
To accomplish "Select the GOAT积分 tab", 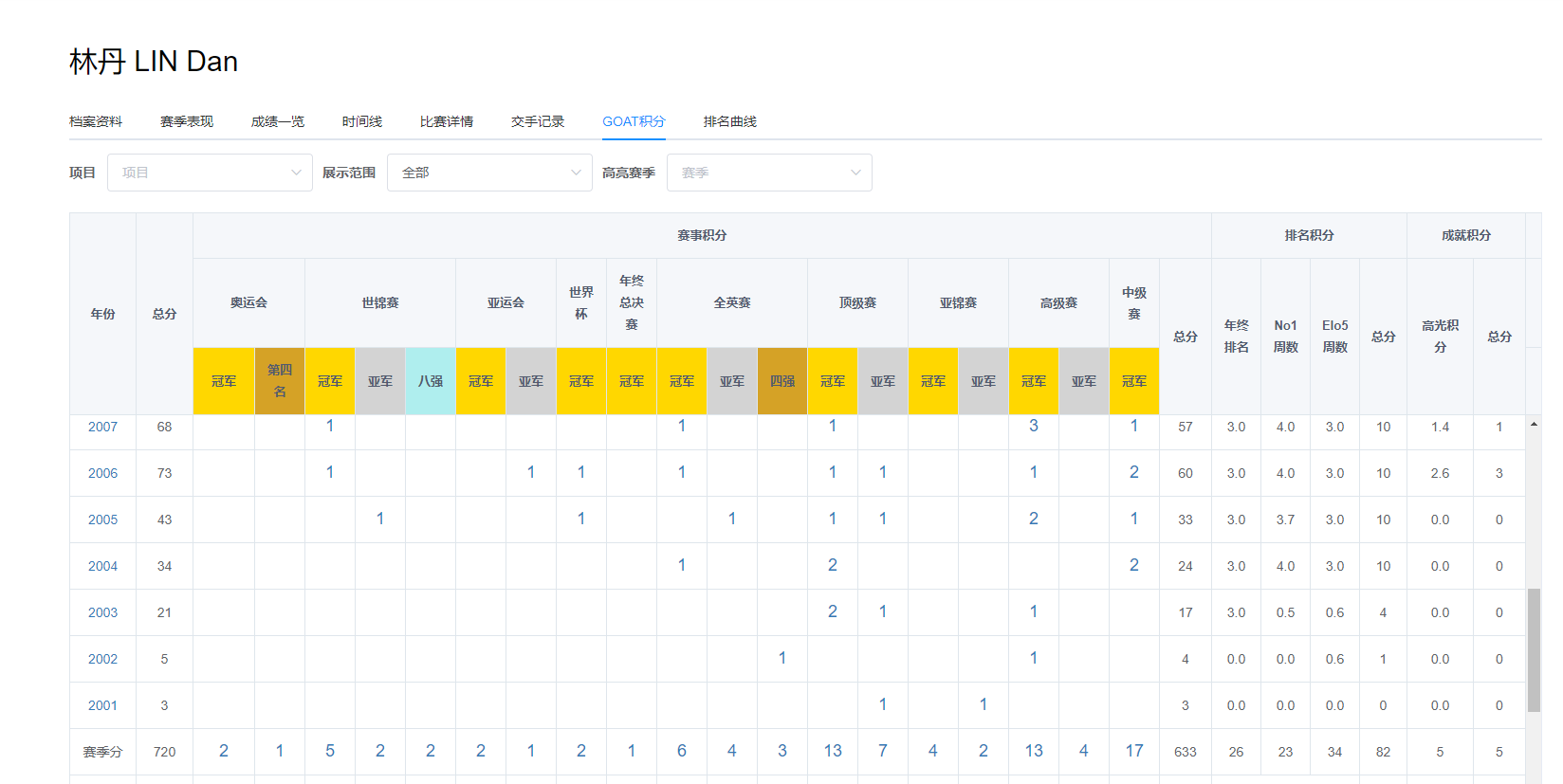I will (x=634, y=121).
